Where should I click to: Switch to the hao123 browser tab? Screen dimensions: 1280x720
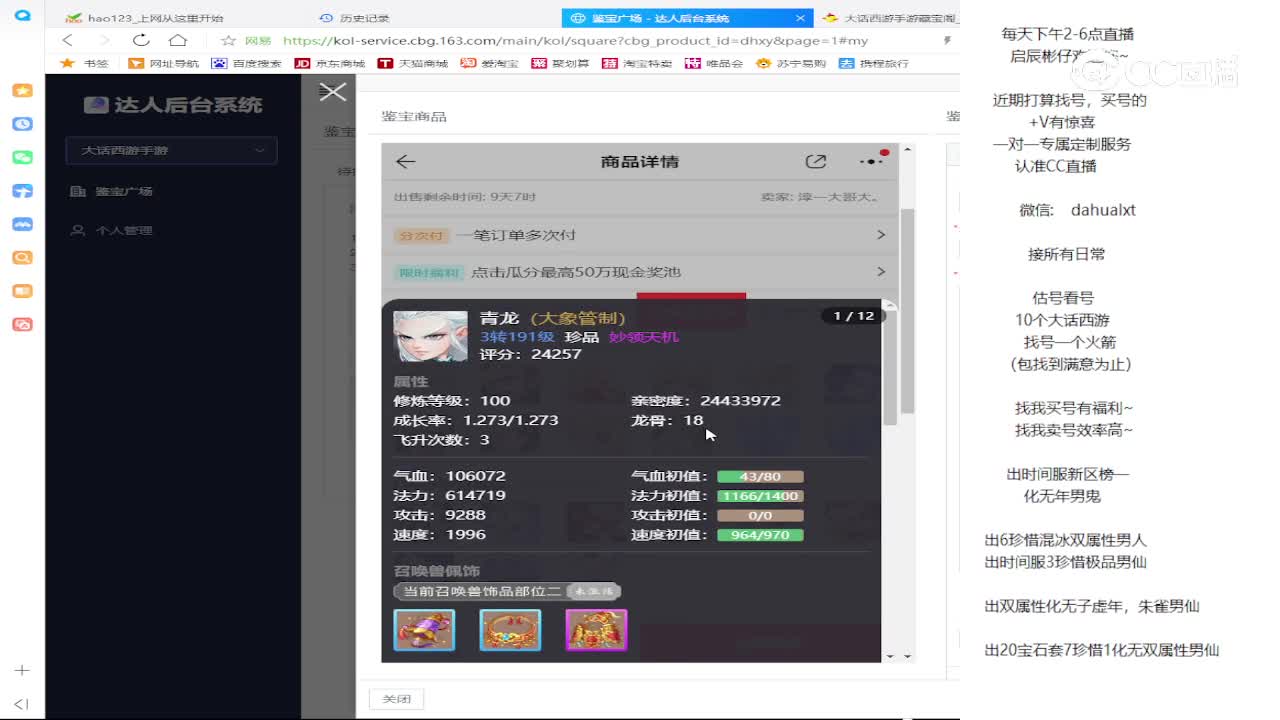pos(155,18)
